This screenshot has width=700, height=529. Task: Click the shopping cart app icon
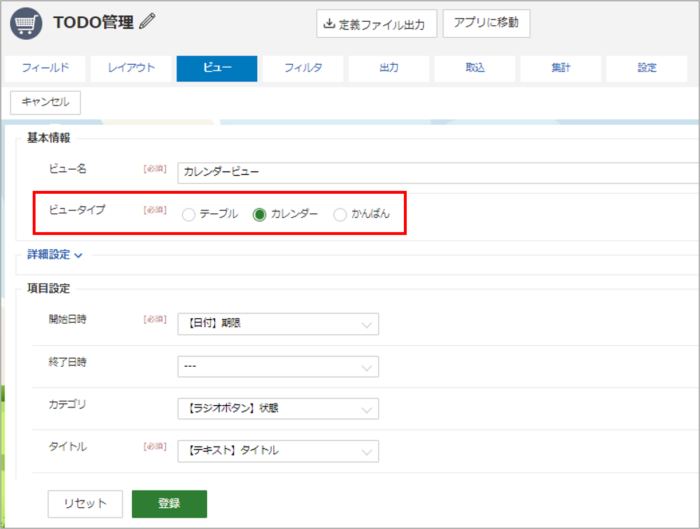26,24
